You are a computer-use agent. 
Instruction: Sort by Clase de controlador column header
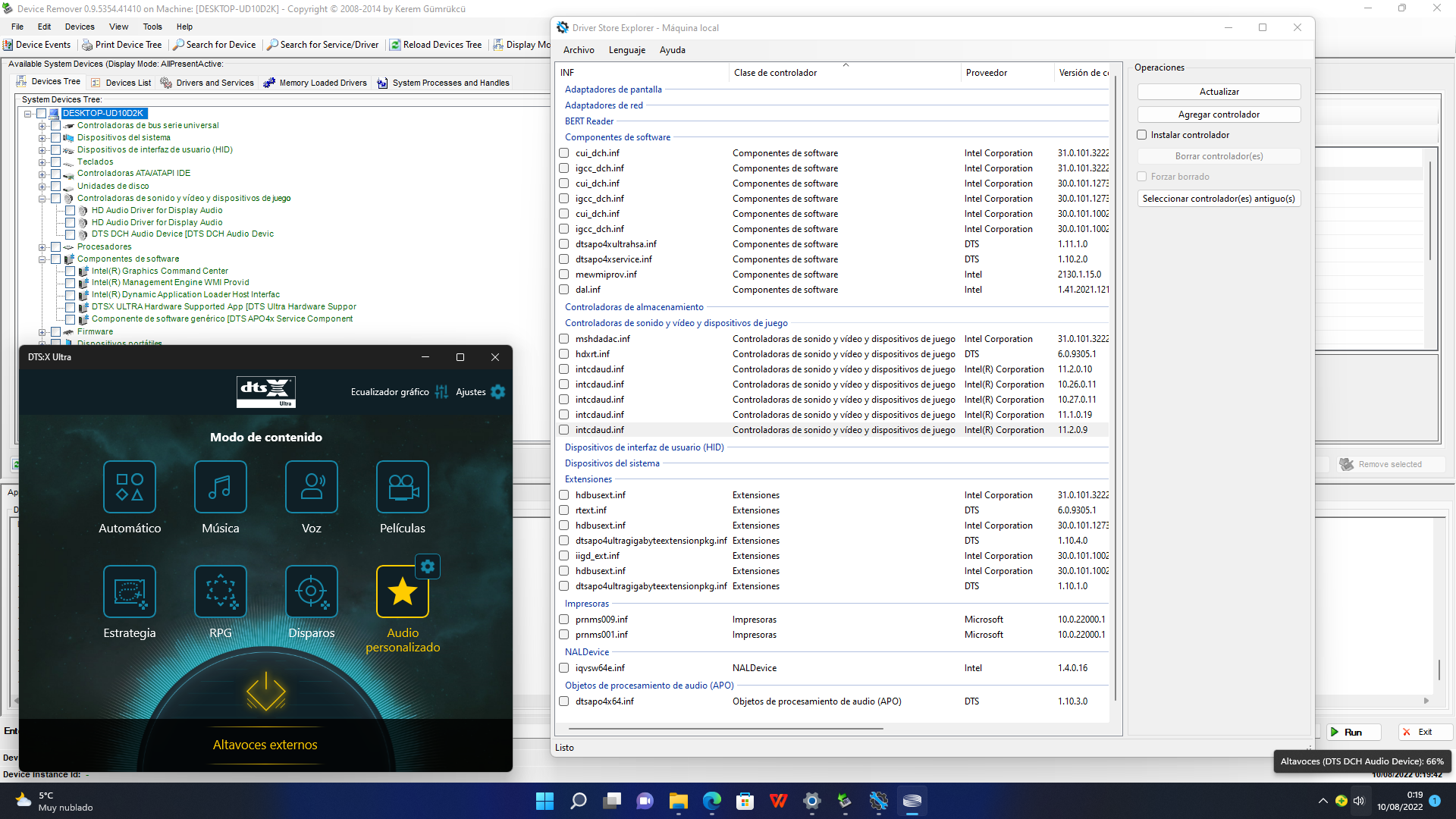[x=845, y=73]
